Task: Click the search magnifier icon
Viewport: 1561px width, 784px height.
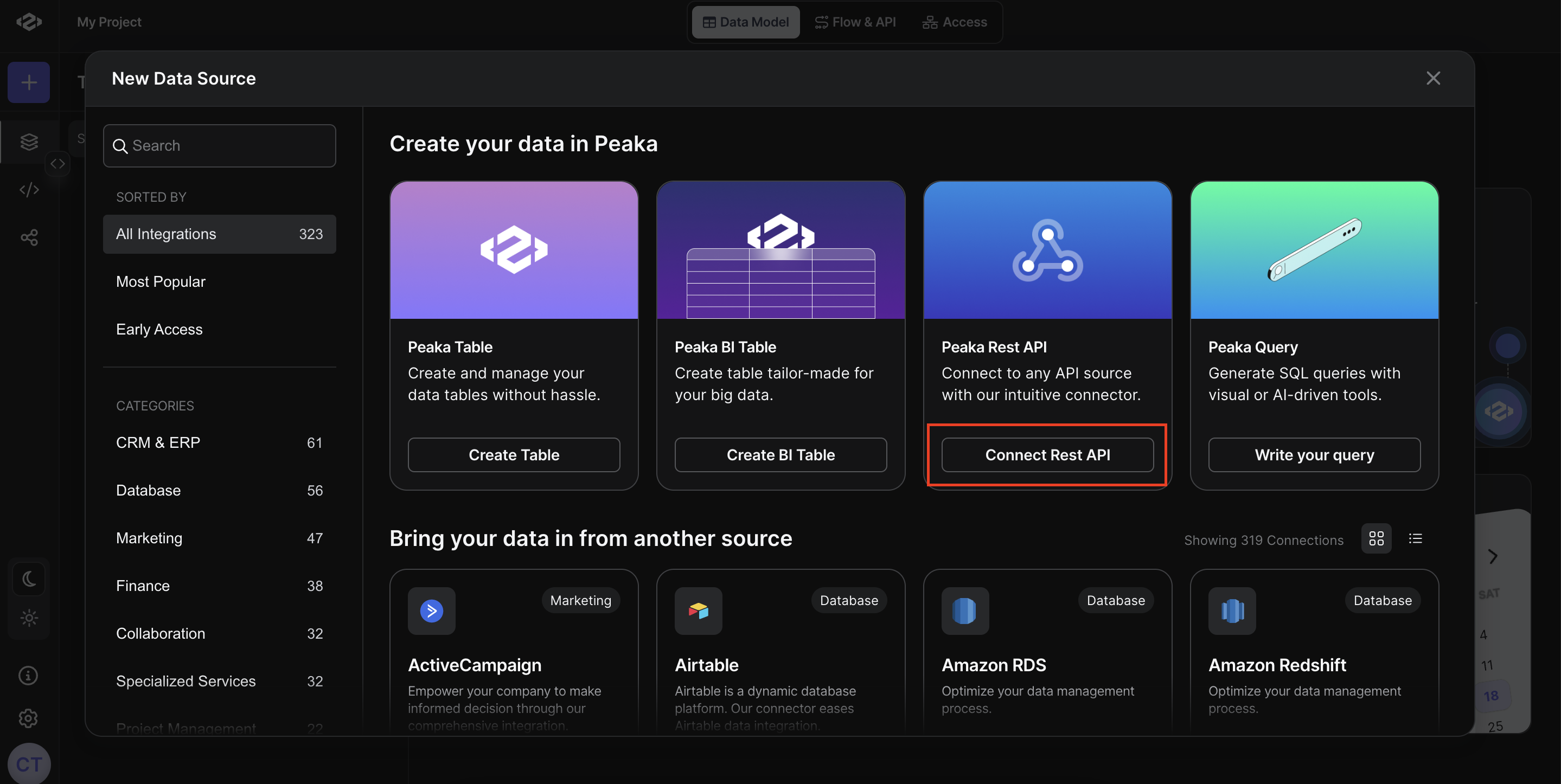Action: click(120, 146)
